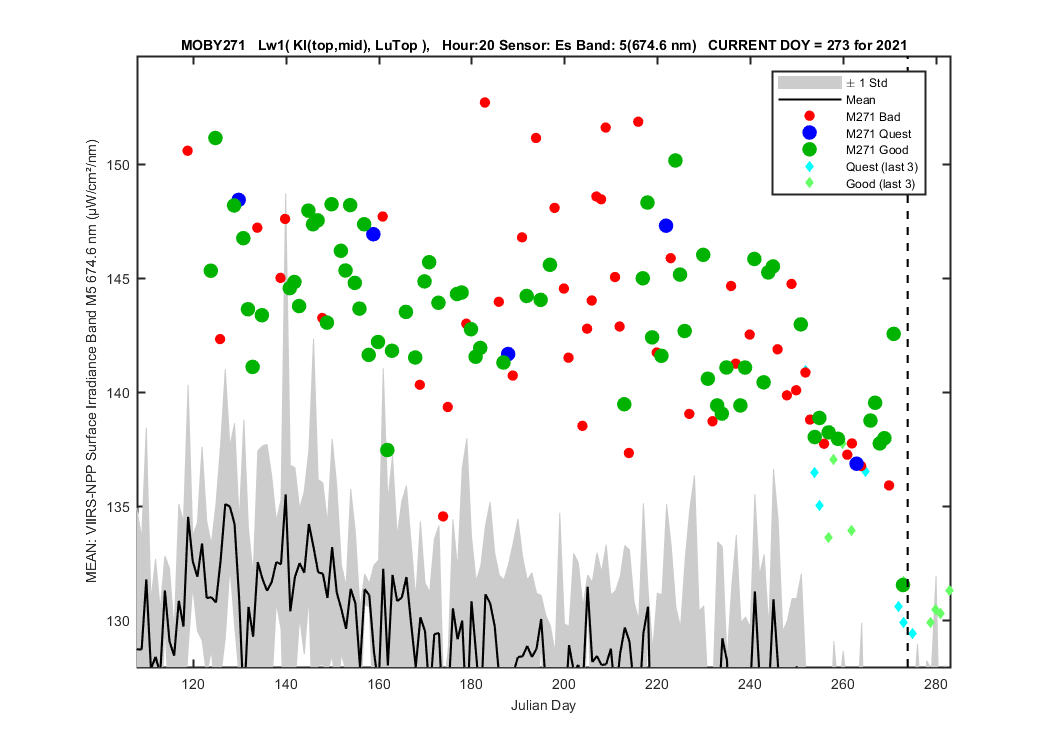Click the blue dot marker in the legend
Viewport: 1050px width, 750px height.
tap(809, 133)
